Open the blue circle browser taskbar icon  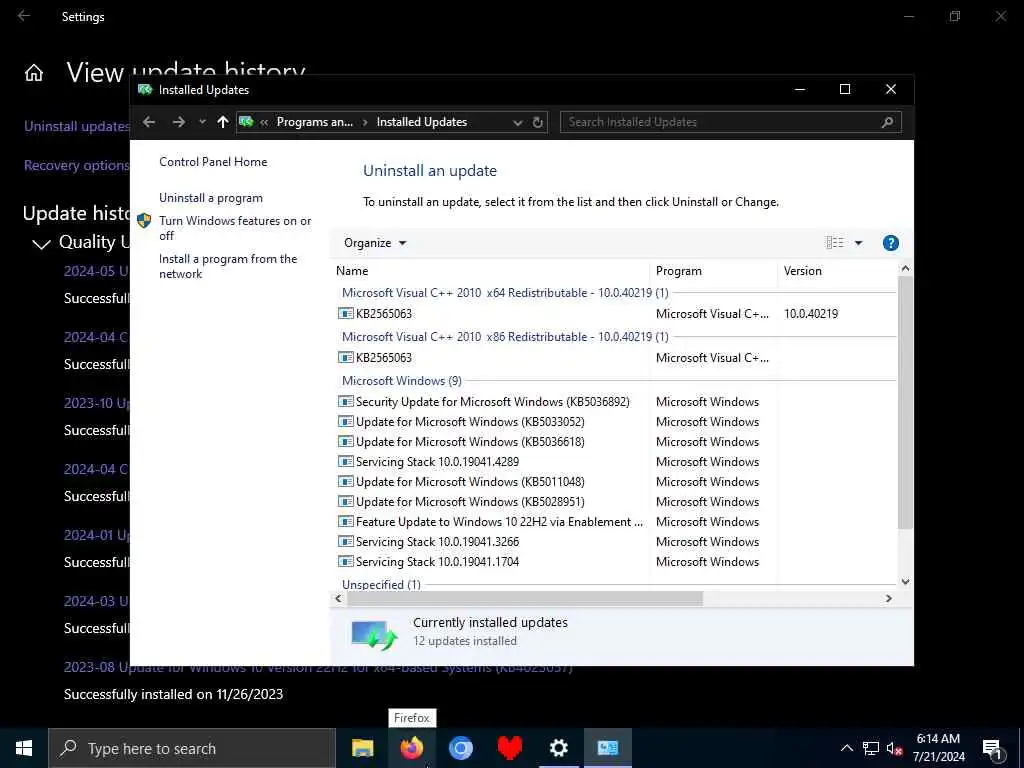[460, 748]
